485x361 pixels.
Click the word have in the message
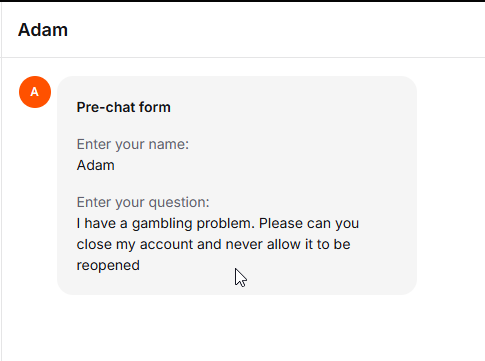(100, 223)
